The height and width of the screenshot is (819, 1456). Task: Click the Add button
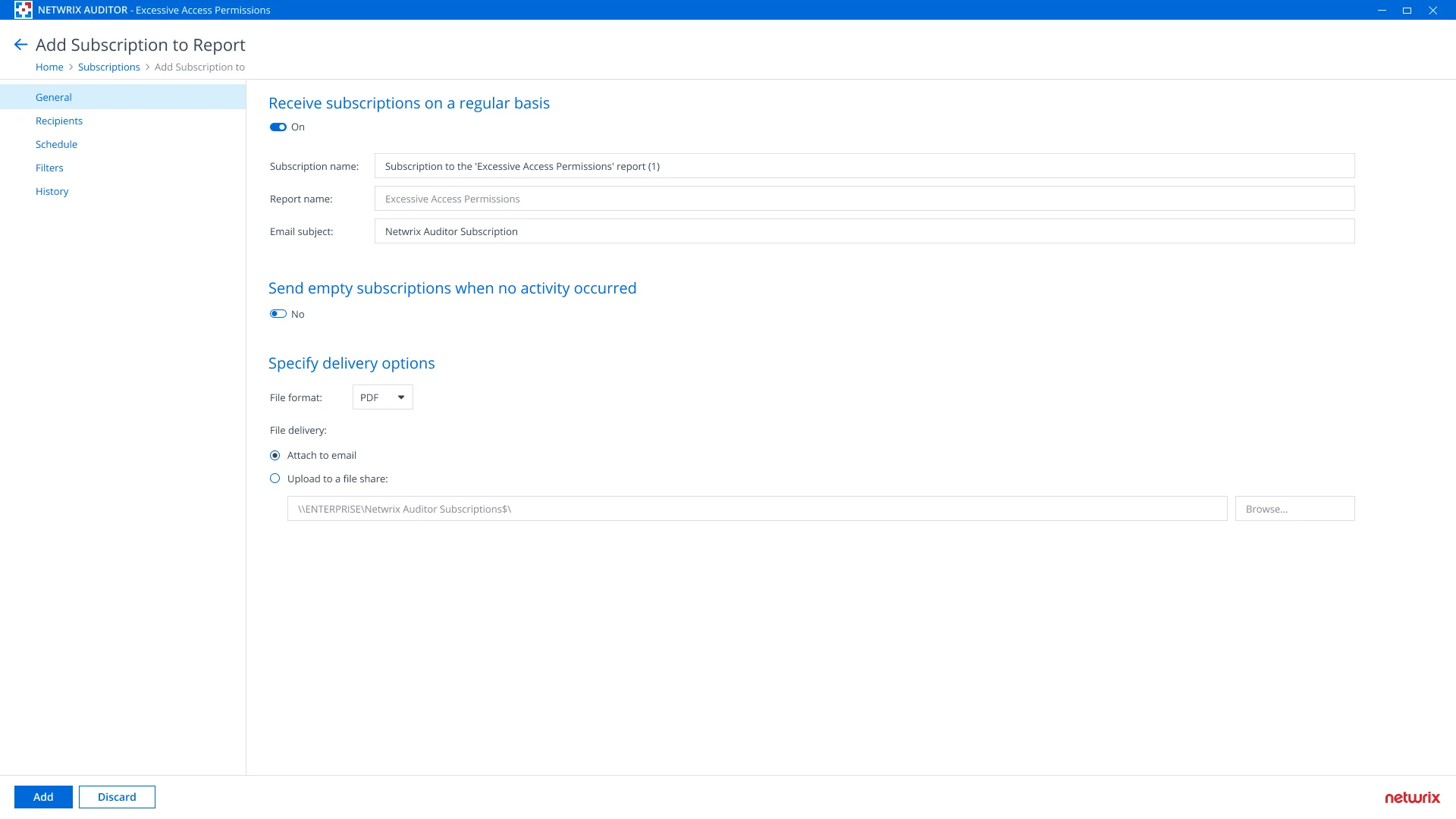point(43,797)
